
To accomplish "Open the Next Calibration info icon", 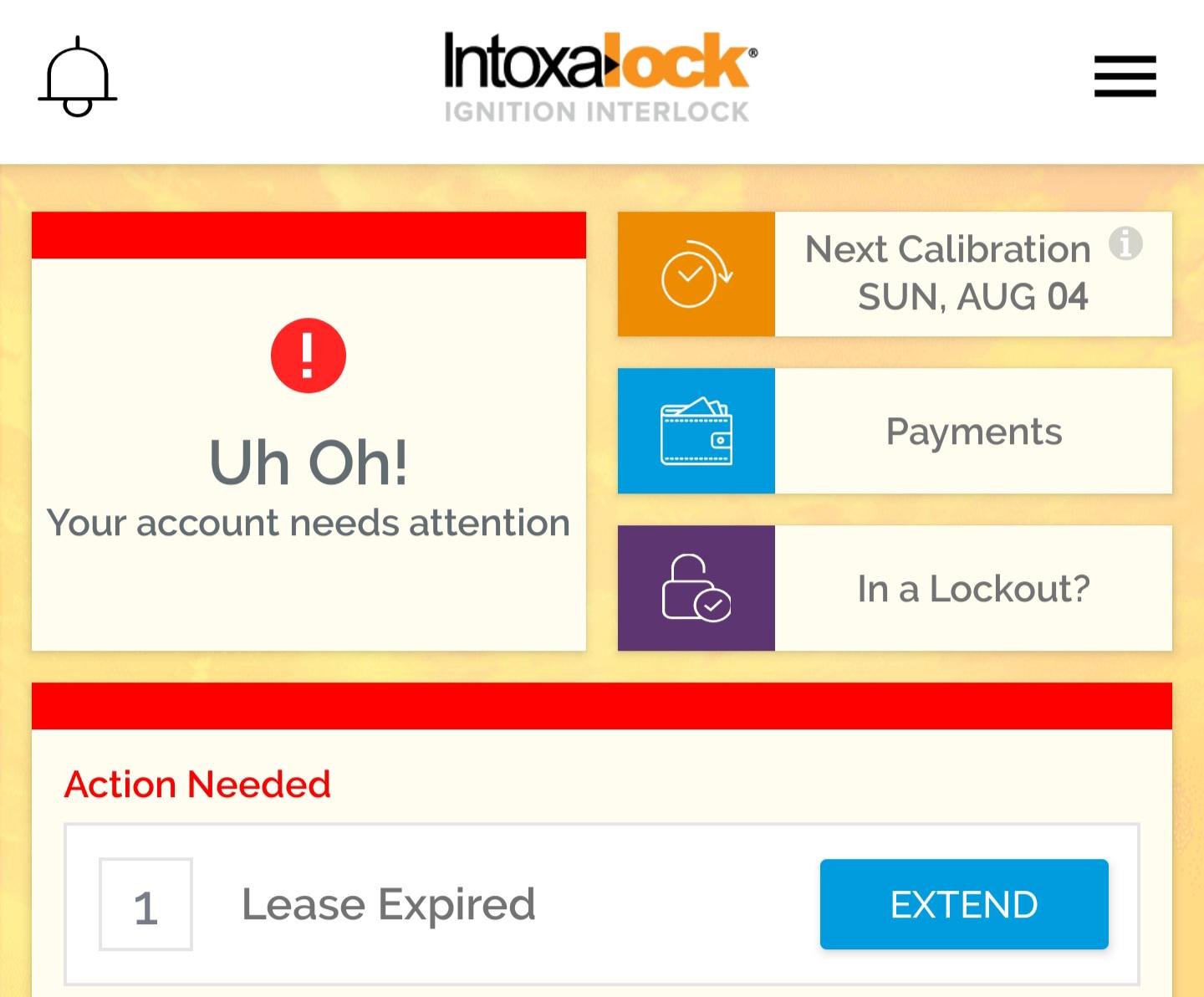I will click(1126, 245).
